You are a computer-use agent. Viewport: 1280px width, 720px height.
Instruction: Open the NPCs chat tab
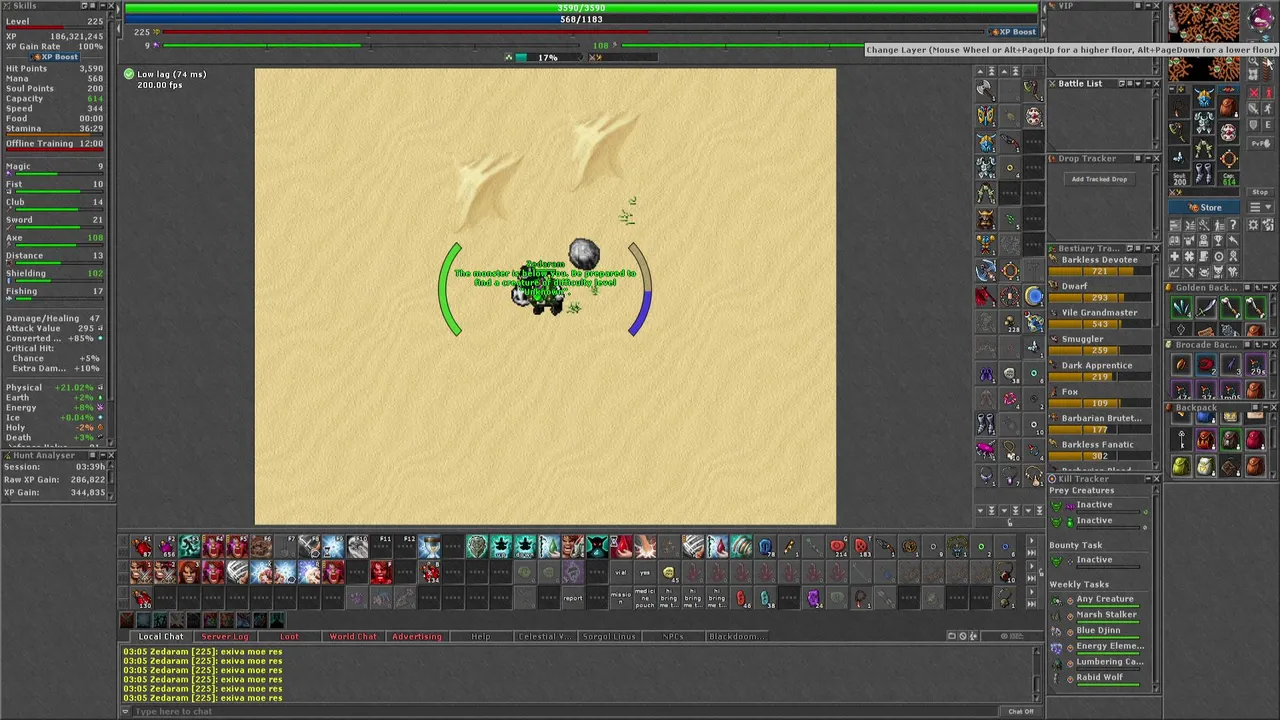673,636
